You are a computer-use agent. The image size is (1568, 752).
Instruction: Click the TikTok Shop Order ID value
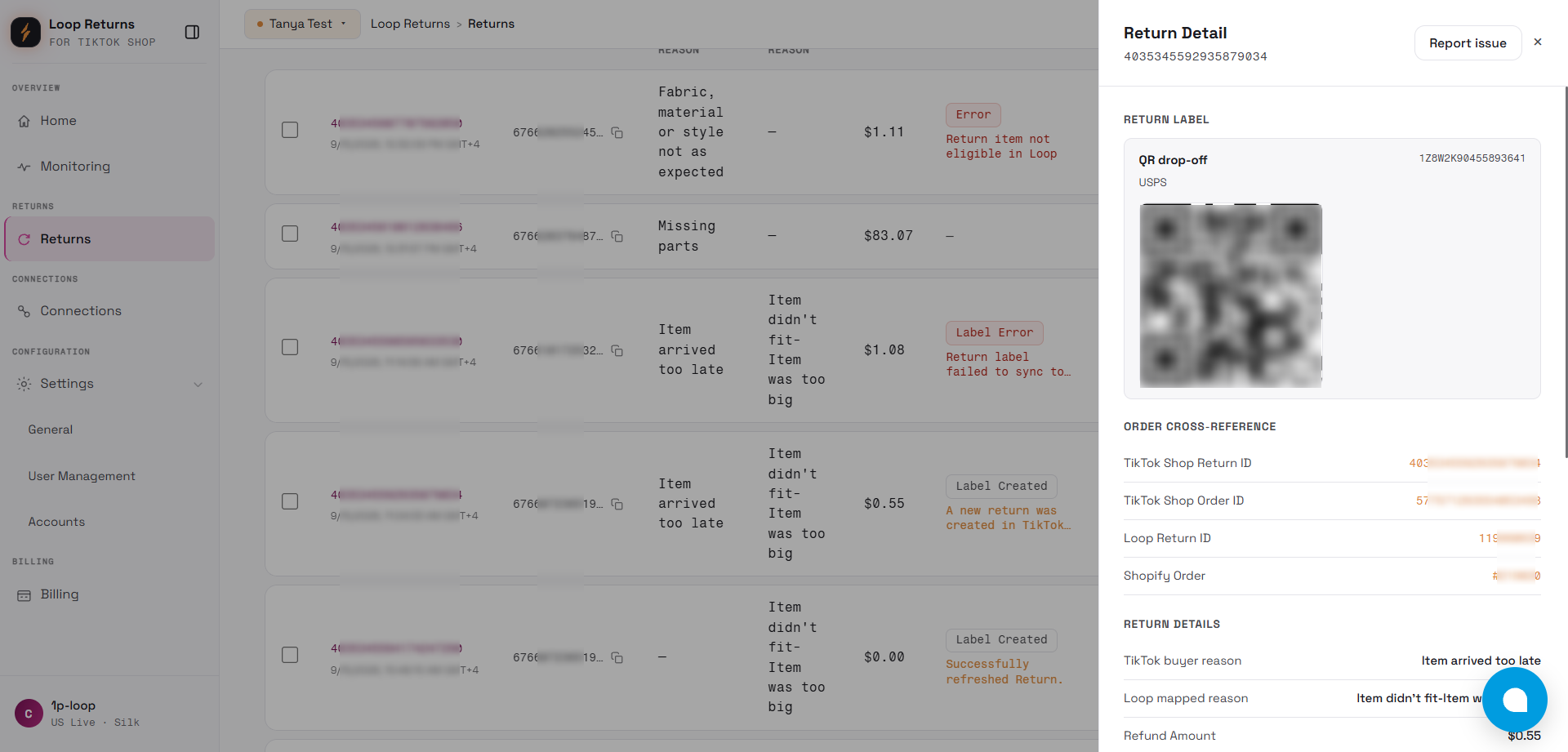click(x=1478, y=501)
